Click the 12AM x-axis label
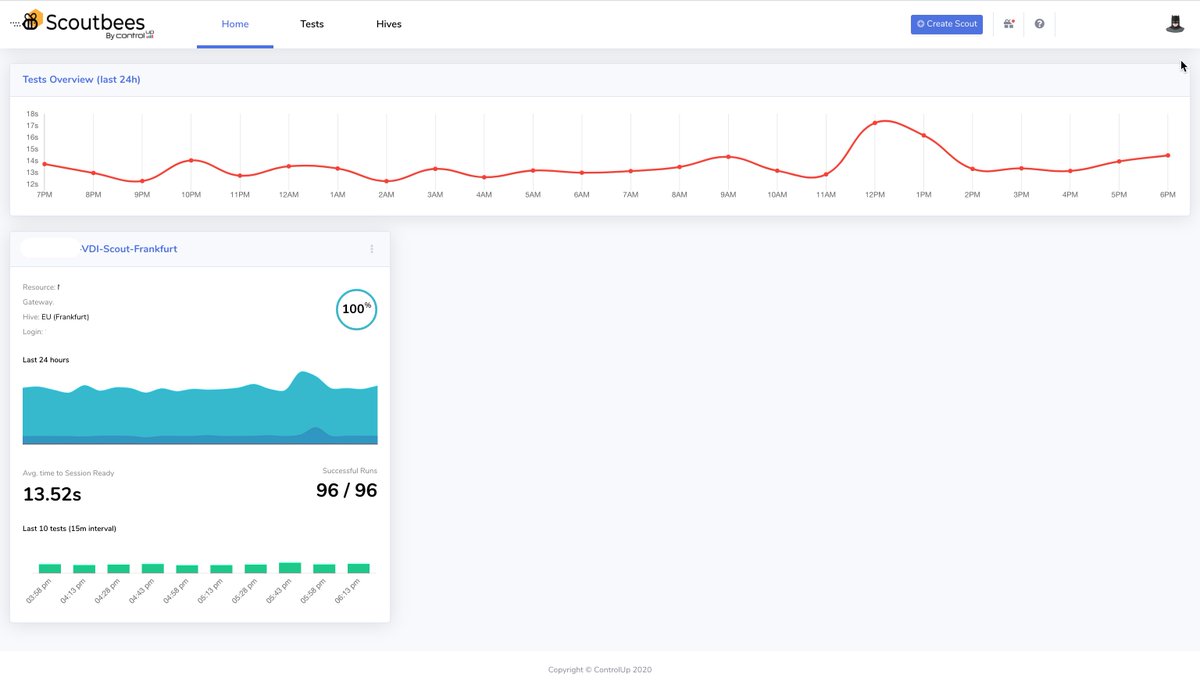This screenshot has height=688, width=1200. (x=289, y=194)
